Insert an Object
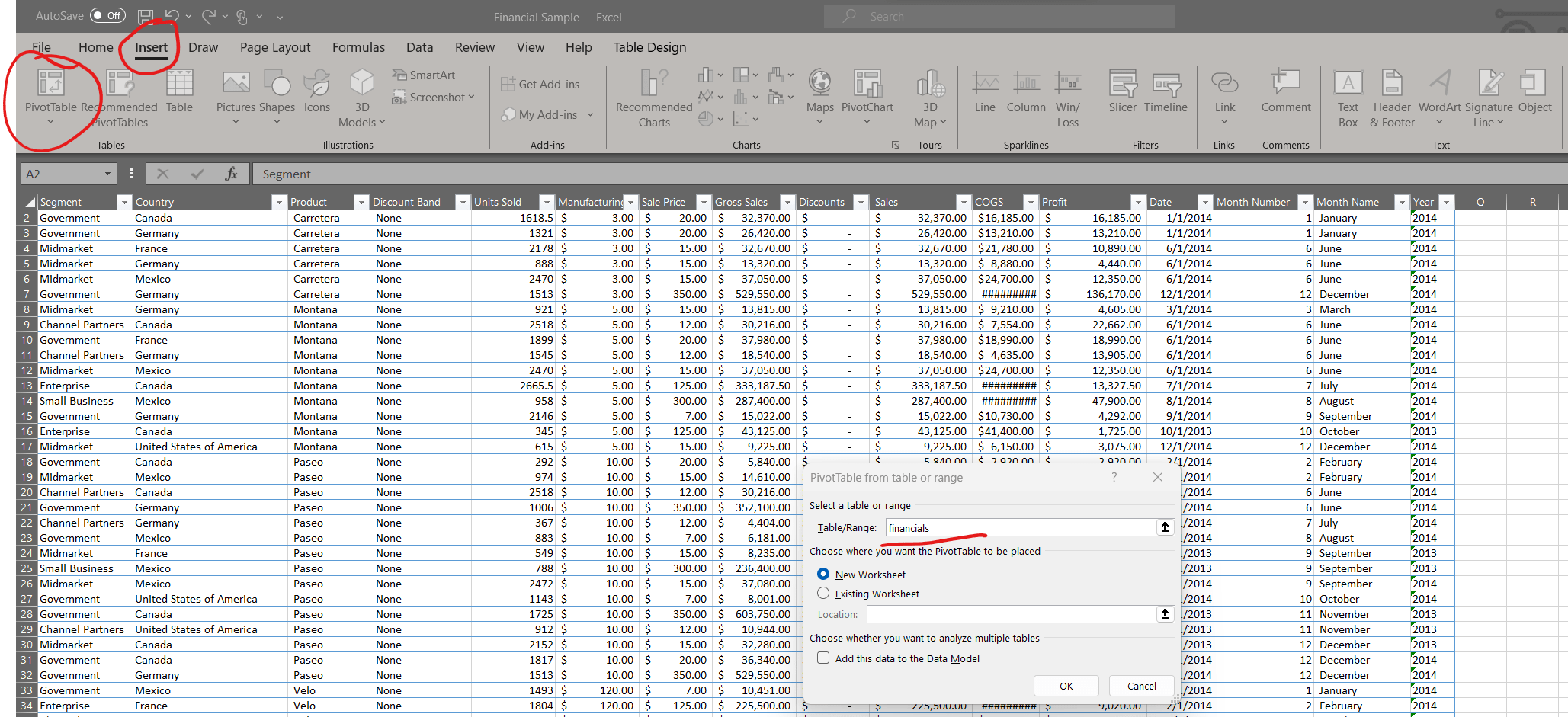1568x717 pixels. point(1534,91)
